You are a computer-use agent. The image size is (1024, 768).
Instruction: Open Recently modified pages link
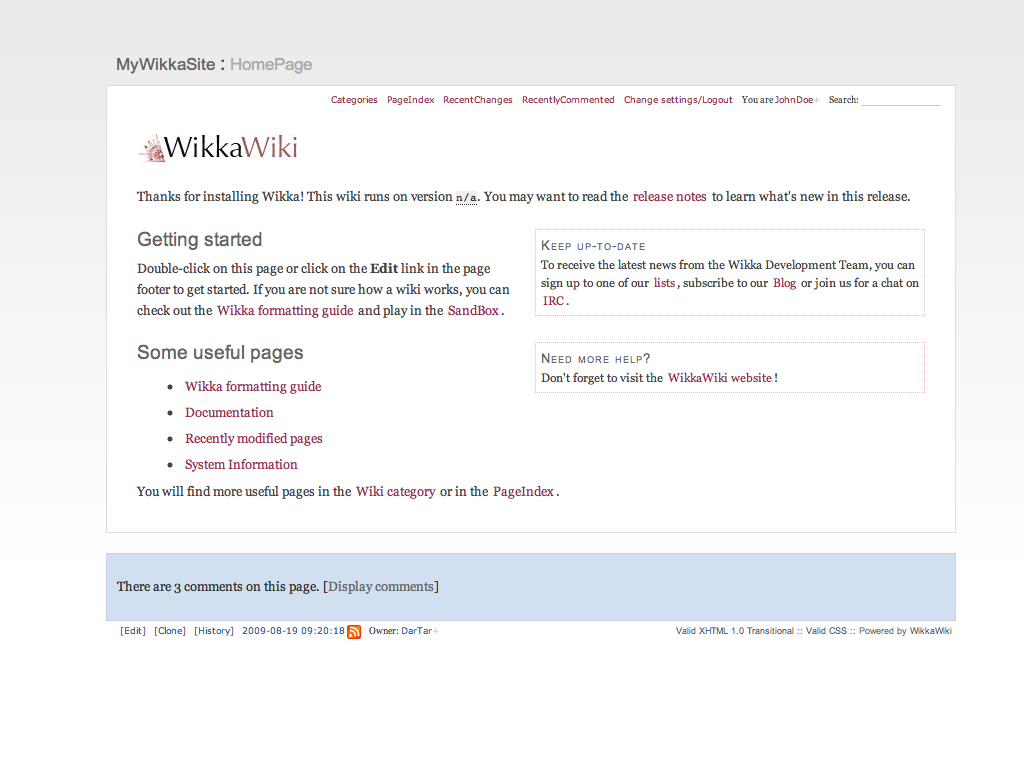pyautogui.click(x=253, y=439)
